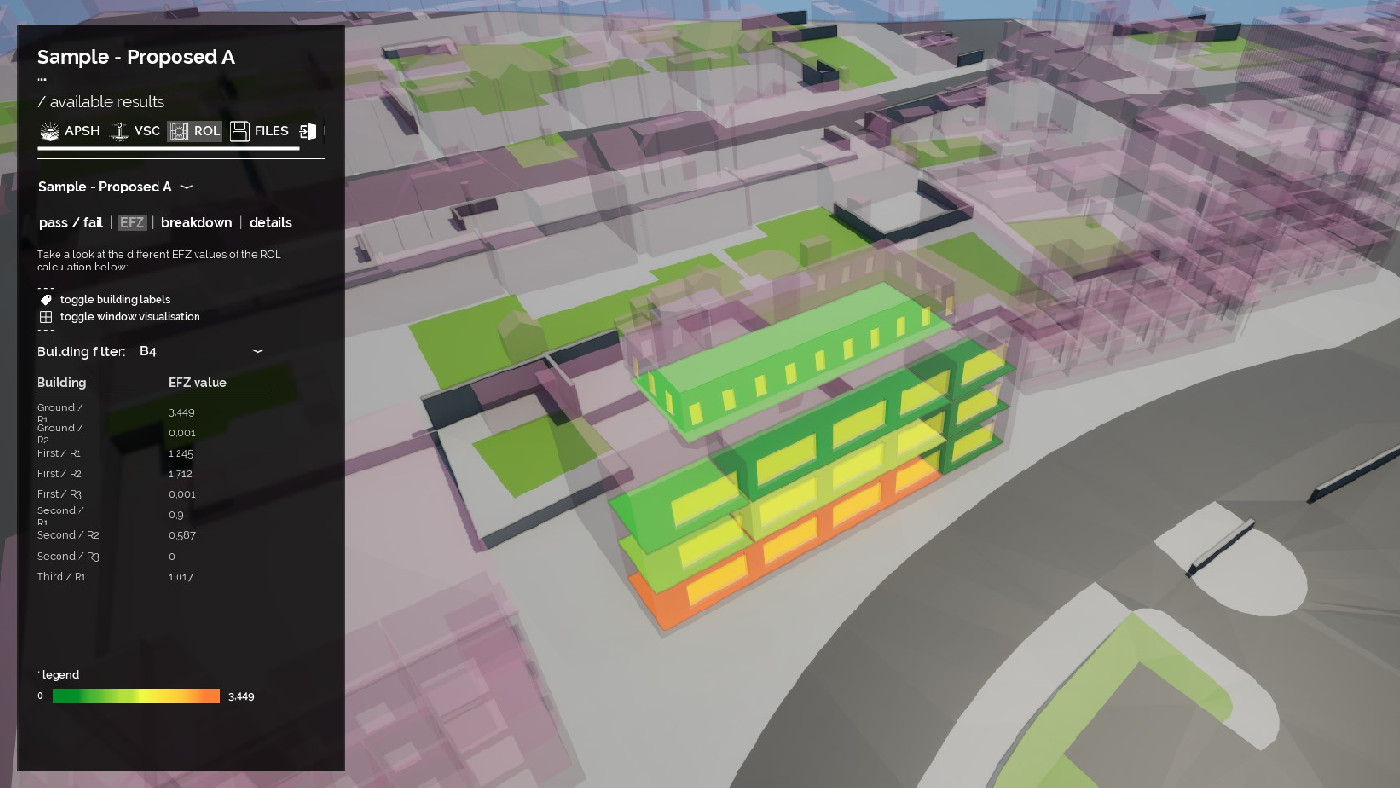Click the green-to-orange legend gradient bar

point(136,696)
